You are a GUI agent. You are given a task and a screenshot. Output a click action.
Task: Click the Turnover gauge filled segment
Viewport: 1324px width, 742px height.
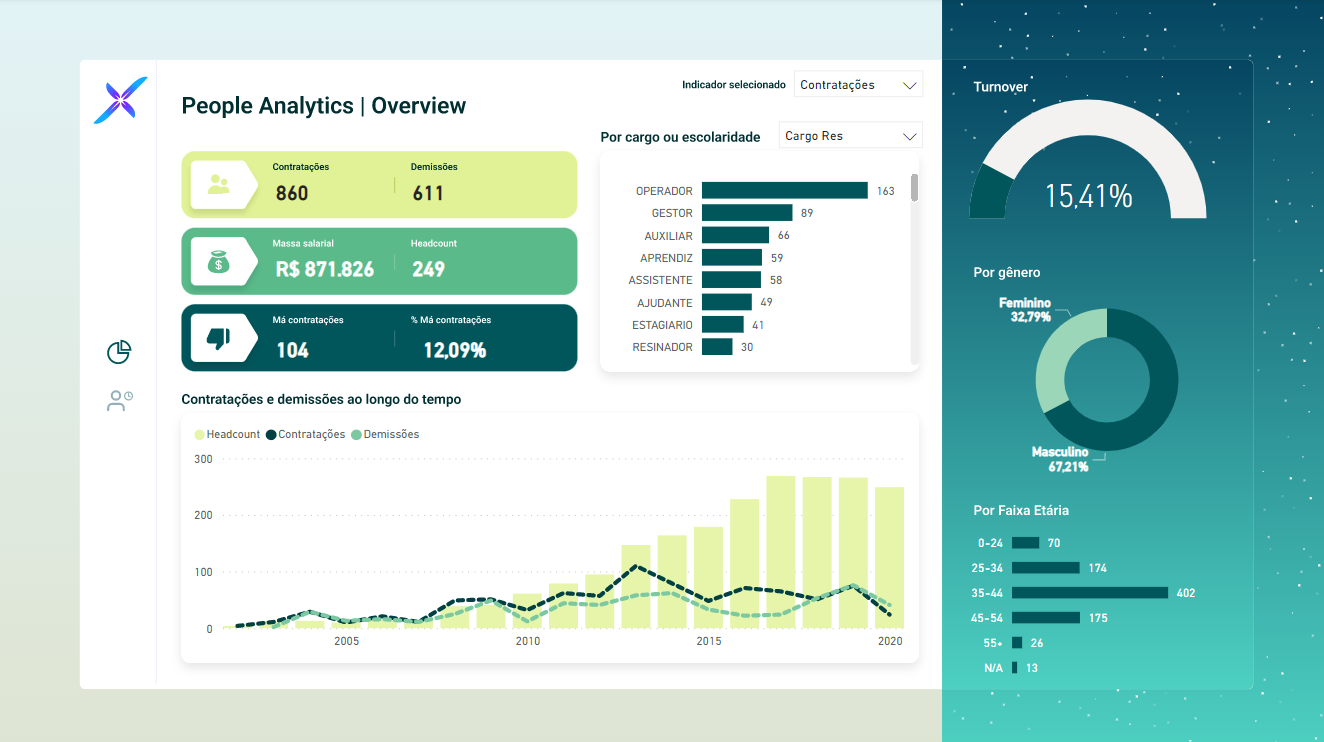988,192
